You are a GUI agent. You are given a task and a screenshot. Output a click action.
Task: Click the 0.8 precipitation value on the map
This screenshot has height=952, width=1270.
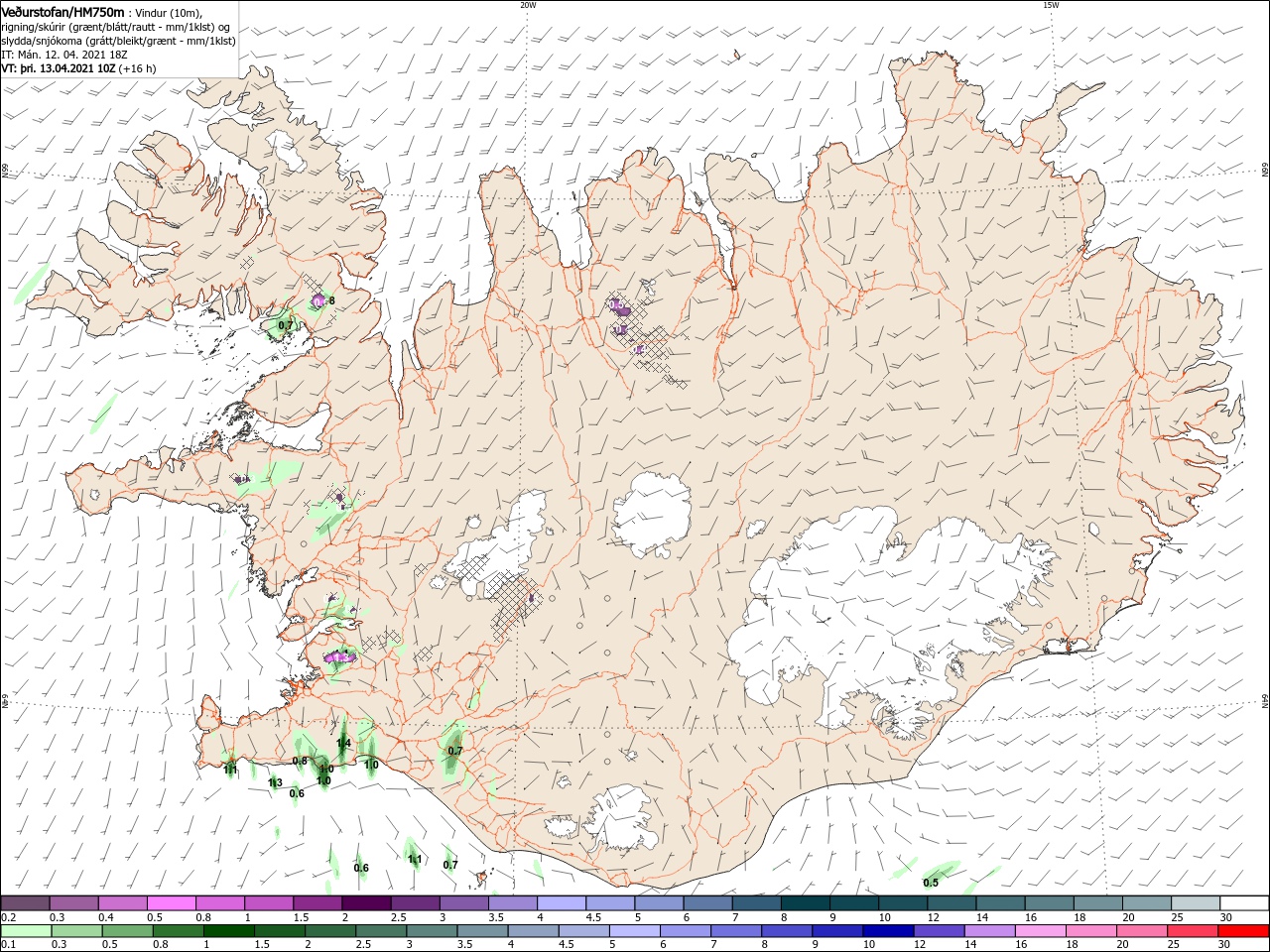[x=300, y=762]
